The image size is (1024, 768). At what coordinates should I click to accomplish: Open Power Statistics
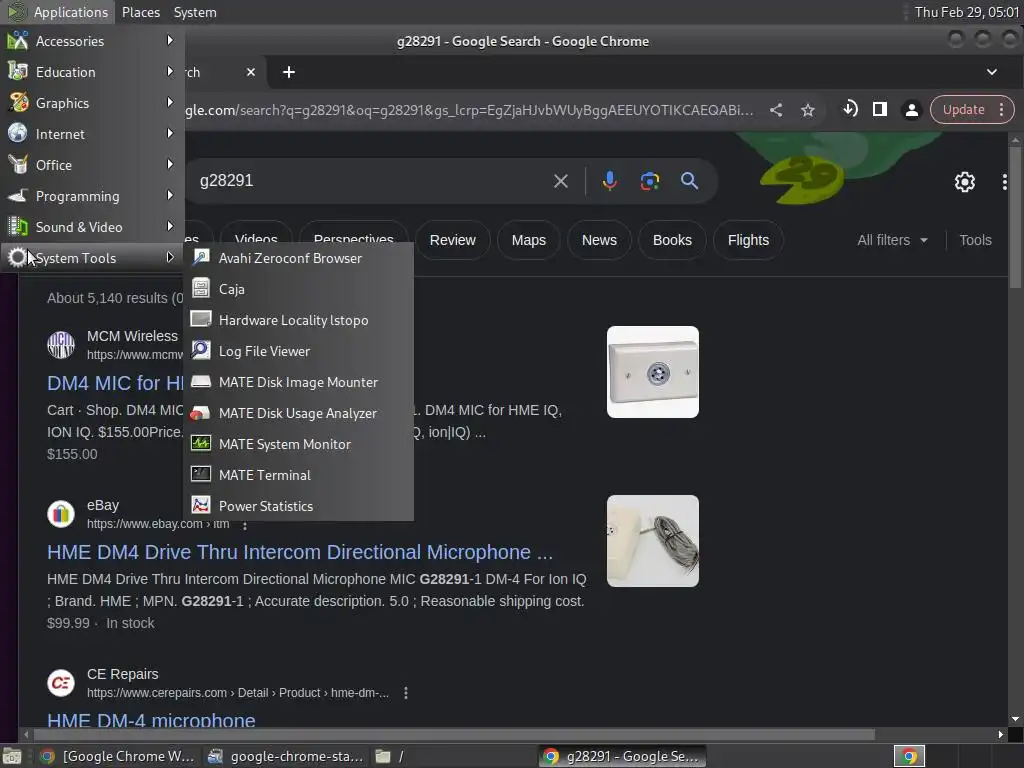coord(298,506)
